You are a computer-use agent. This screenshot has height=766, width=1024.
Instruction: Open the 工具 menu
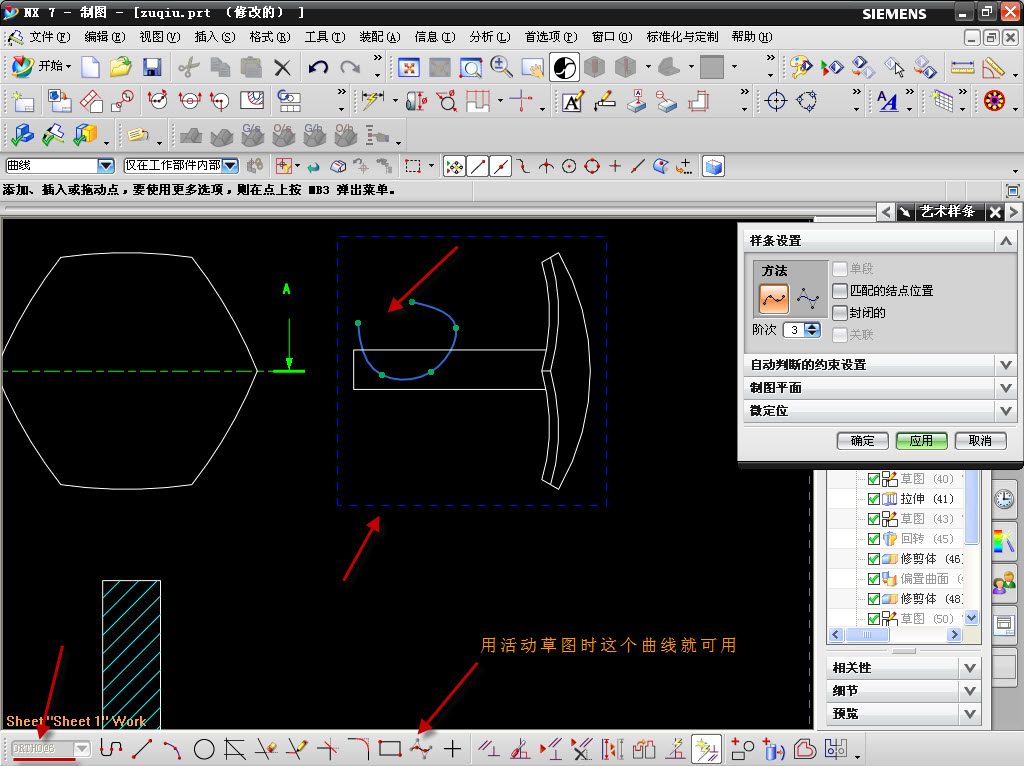coord(325,37)
